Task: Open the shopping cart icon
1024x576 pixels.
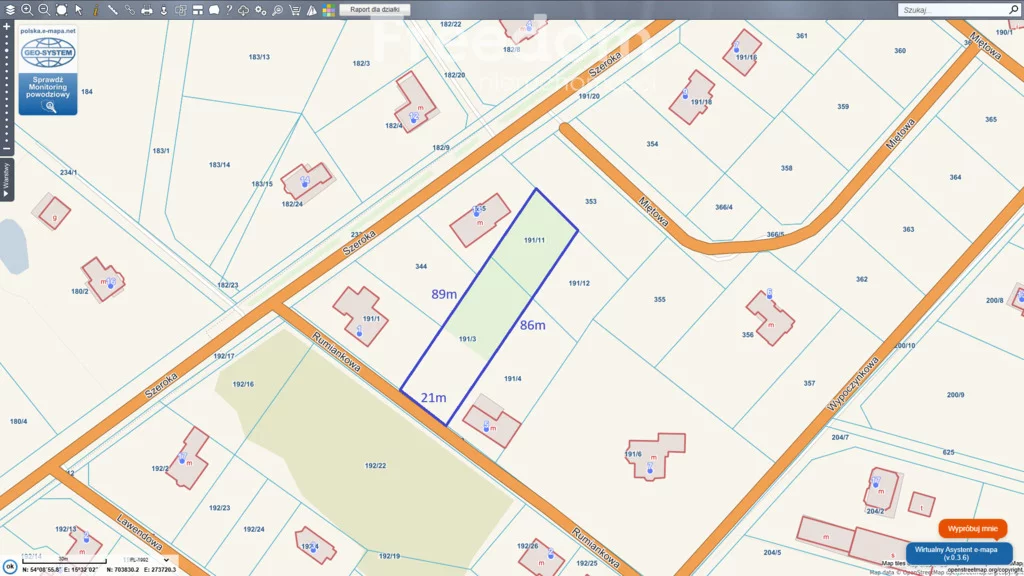Action: (x=294, y=9)
